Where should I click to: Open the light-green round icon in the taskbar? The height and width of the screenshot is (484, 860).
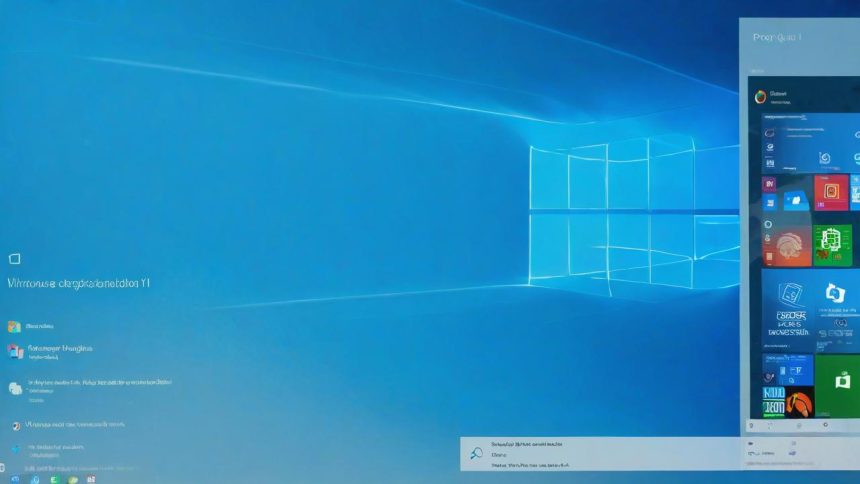73,480
